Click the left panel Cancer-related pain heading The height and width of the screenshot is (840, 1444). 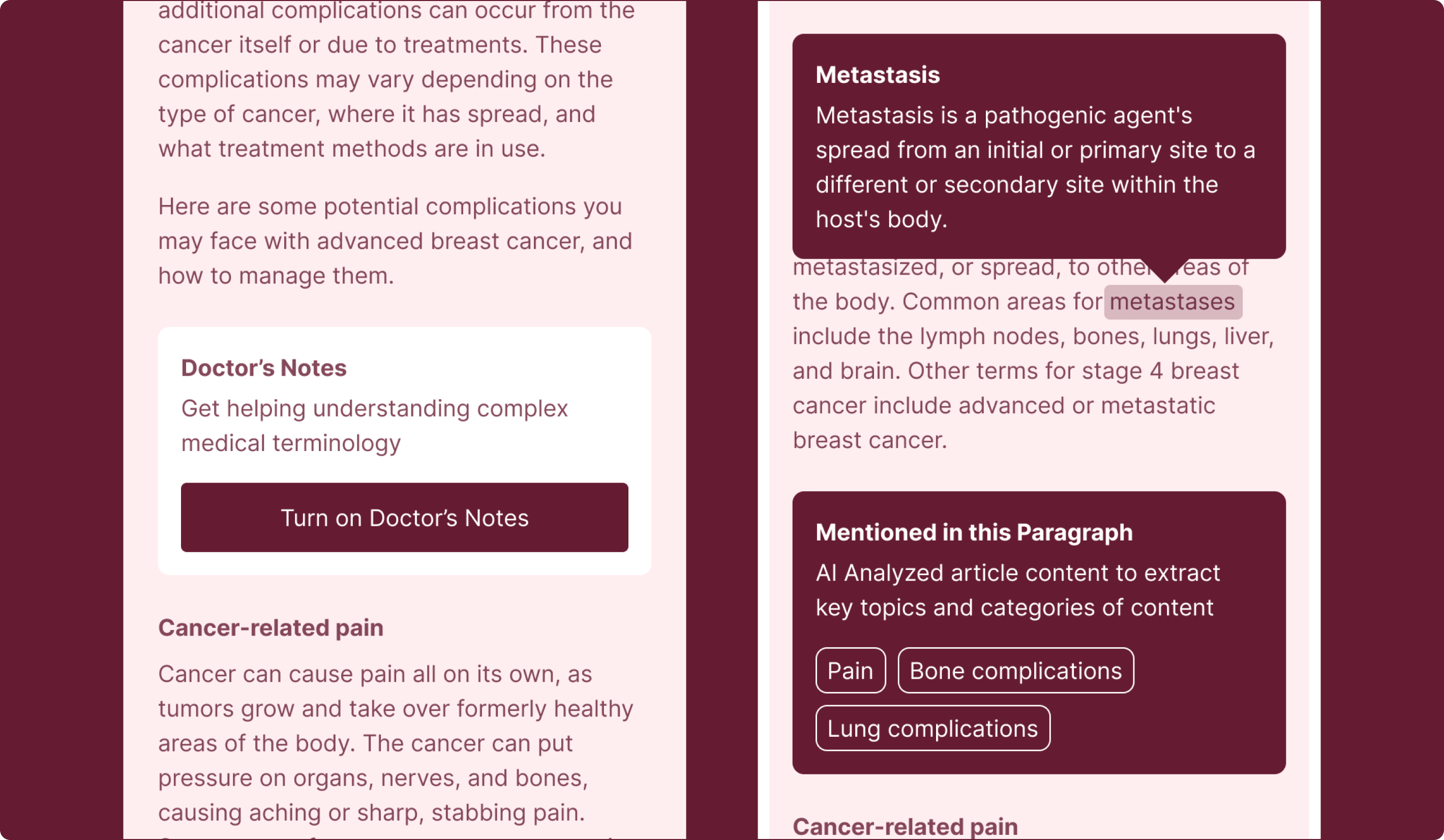(270, 627)
